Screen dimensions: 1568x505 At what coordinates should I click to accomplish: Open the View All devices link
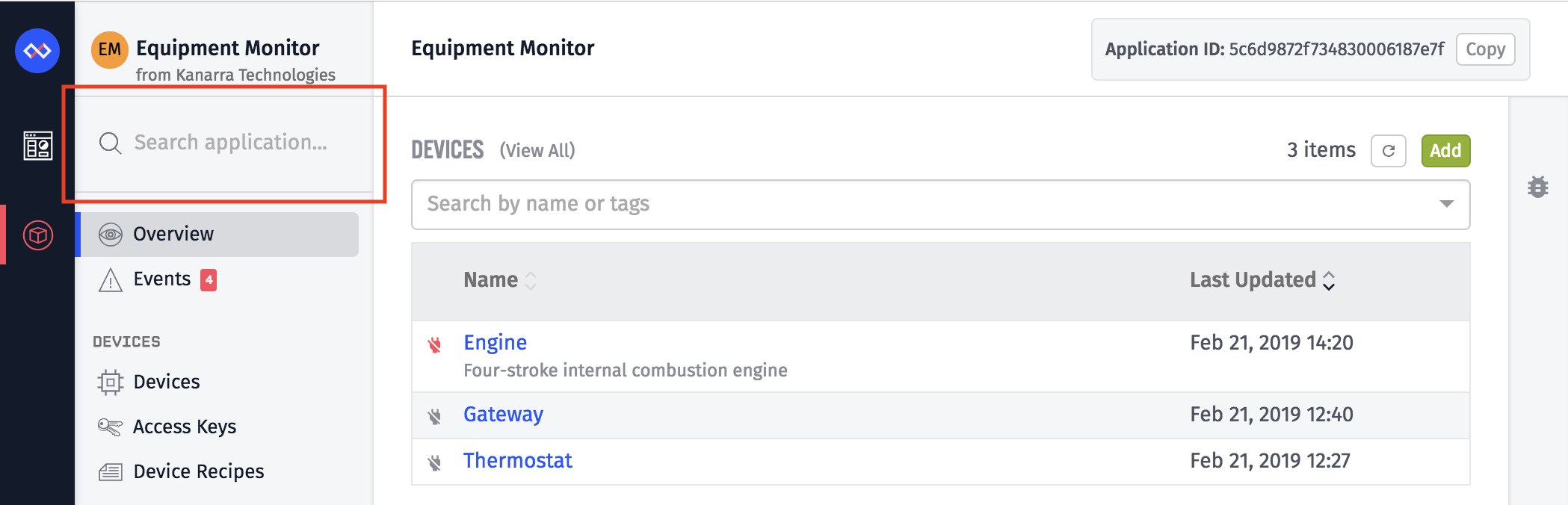pyautogui.click(x=537, y=151)
